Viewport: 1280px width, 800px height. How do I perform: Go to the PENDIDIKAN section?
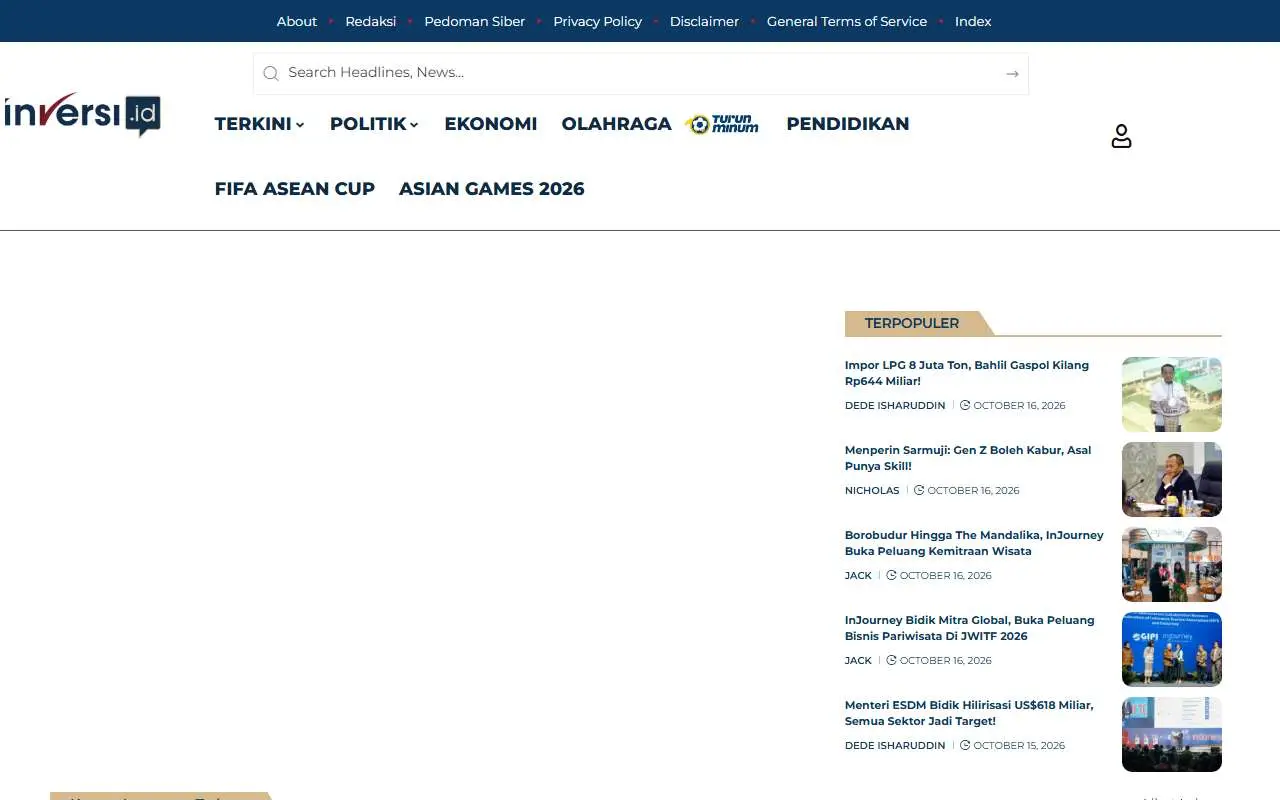click(848, 124)
